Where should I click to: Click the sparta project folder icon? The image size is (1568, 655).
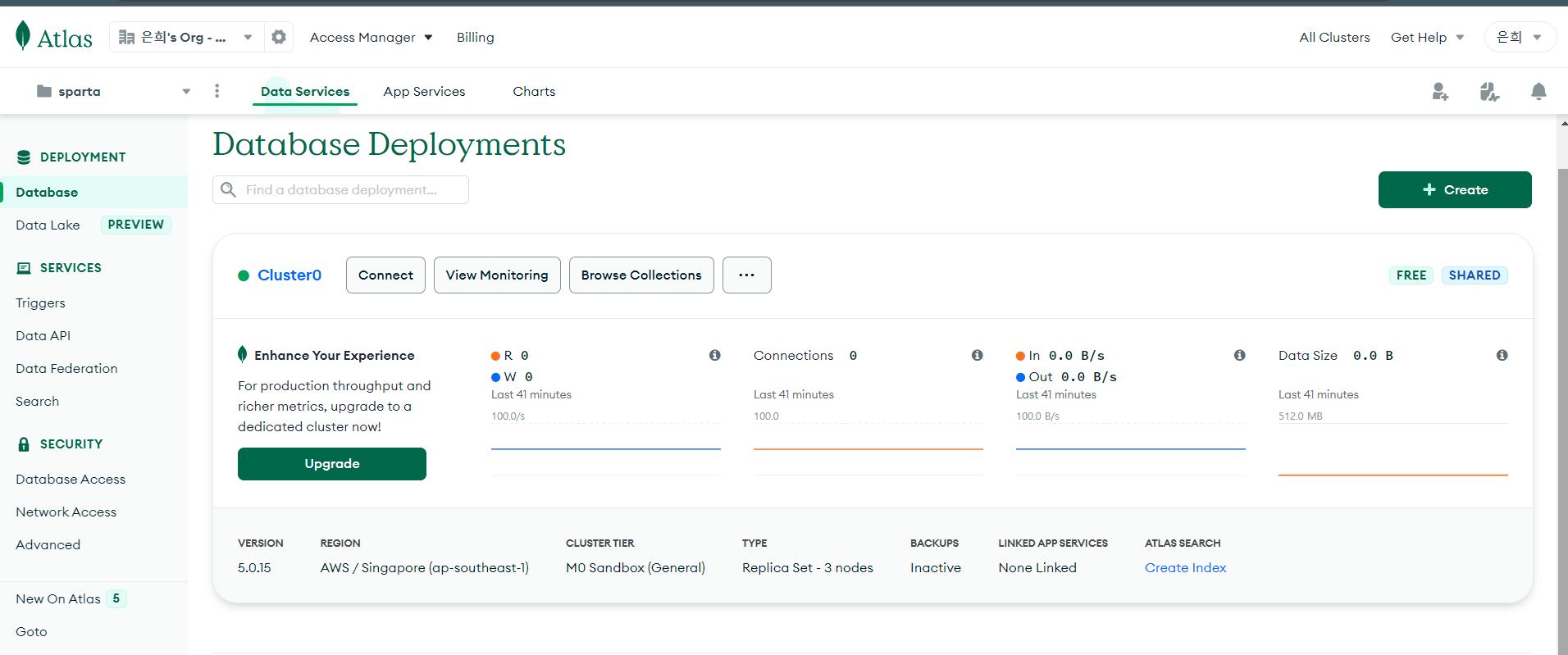pos(44,91)
